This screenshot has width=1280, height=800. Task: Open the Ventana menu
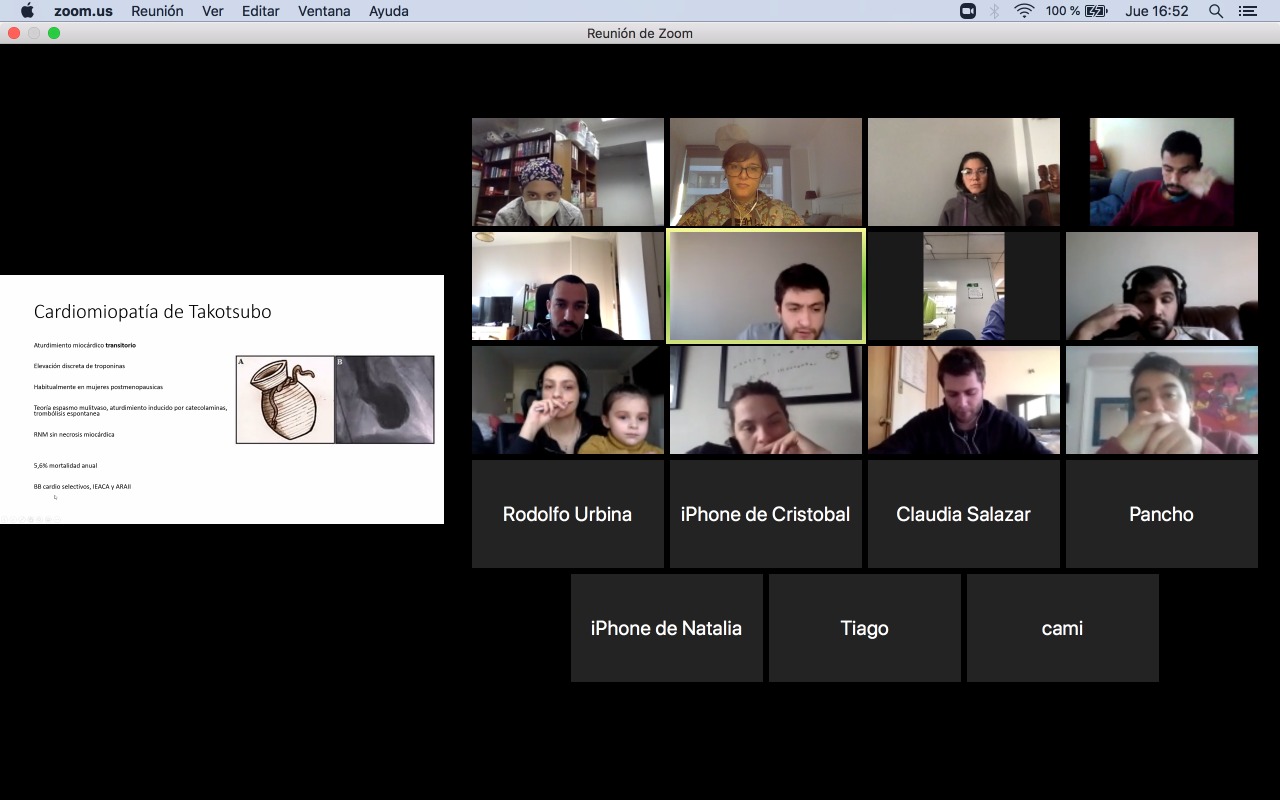(x=324, y=11)
